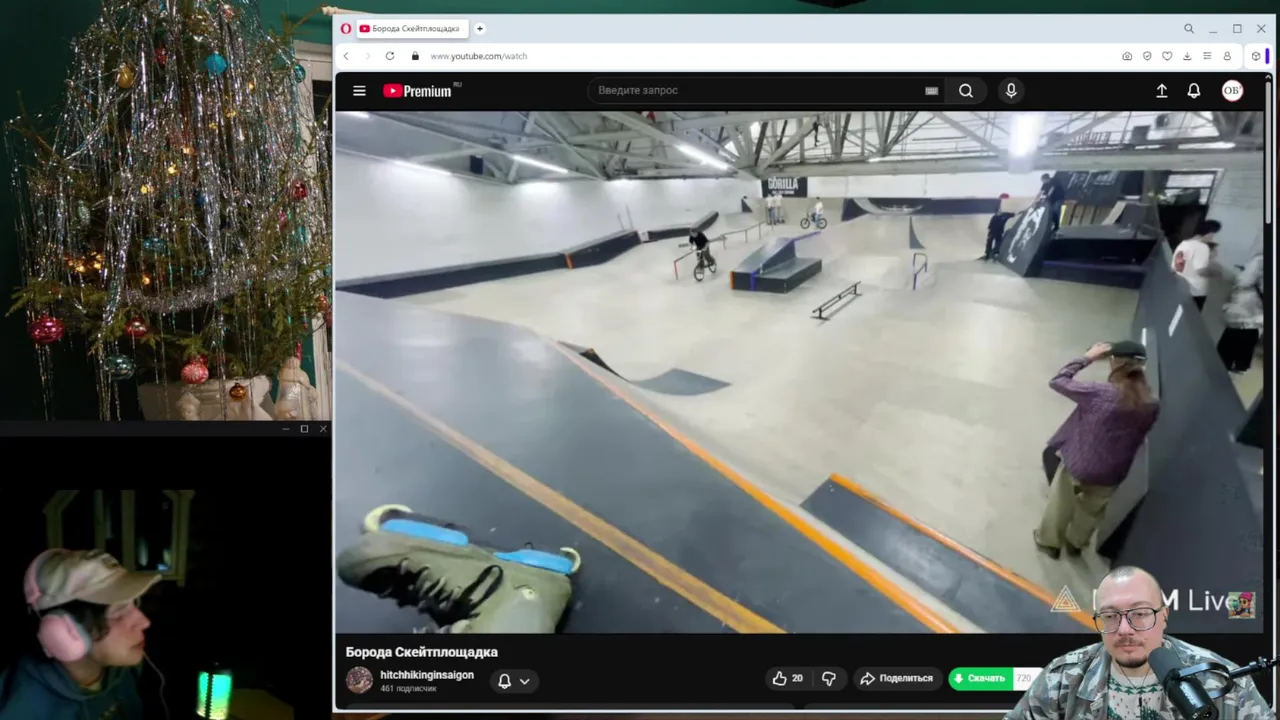Dislike the video with thumbs down
The width and height of the screenshot is (1280, 720).
coord(829,678)
